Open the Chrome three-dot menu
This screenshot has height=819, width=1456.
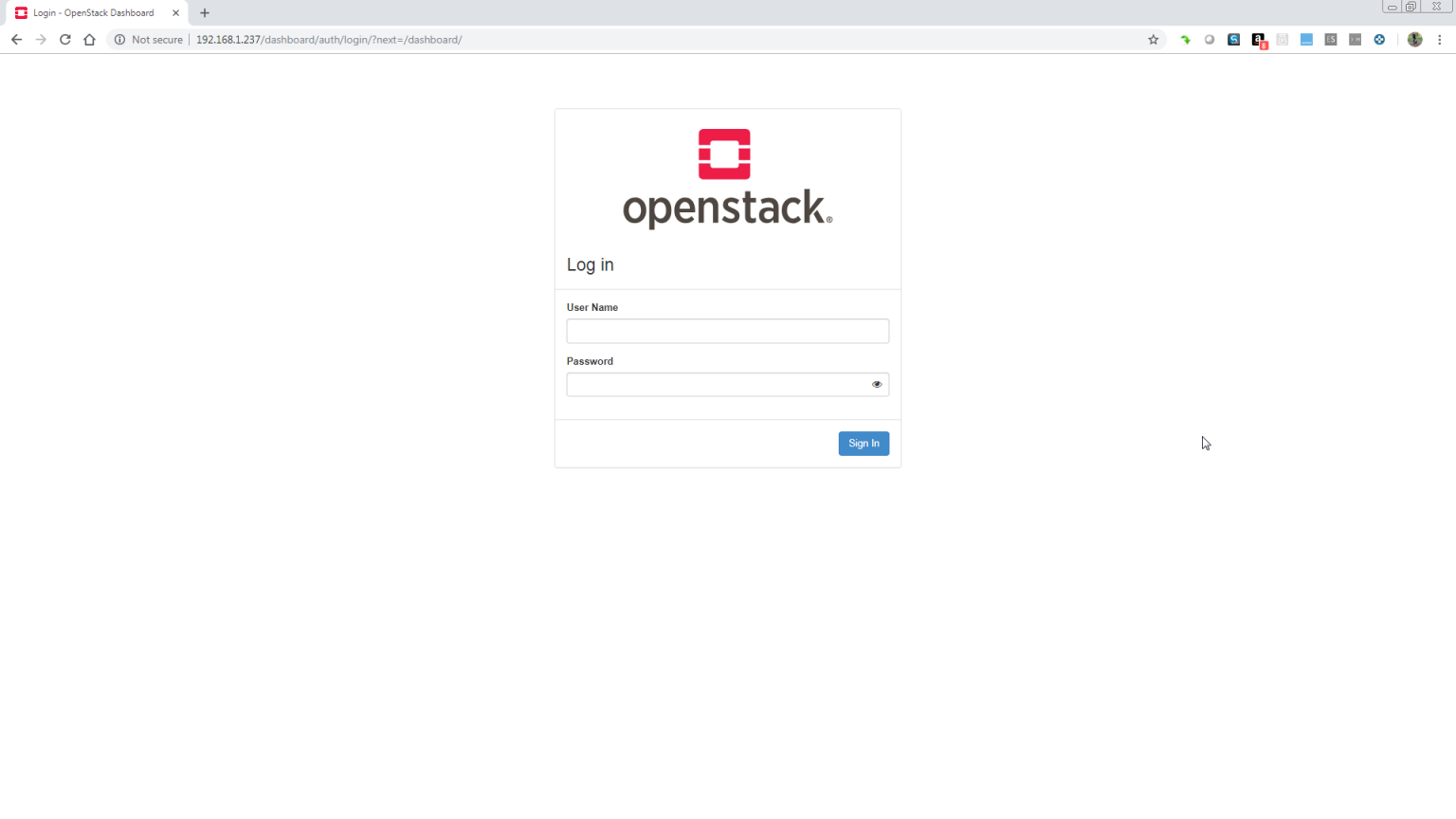tap(1440, 40)
